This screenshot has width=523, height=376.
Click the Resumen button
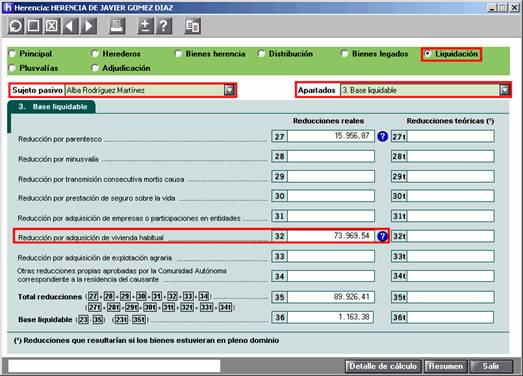click(446, 366)
